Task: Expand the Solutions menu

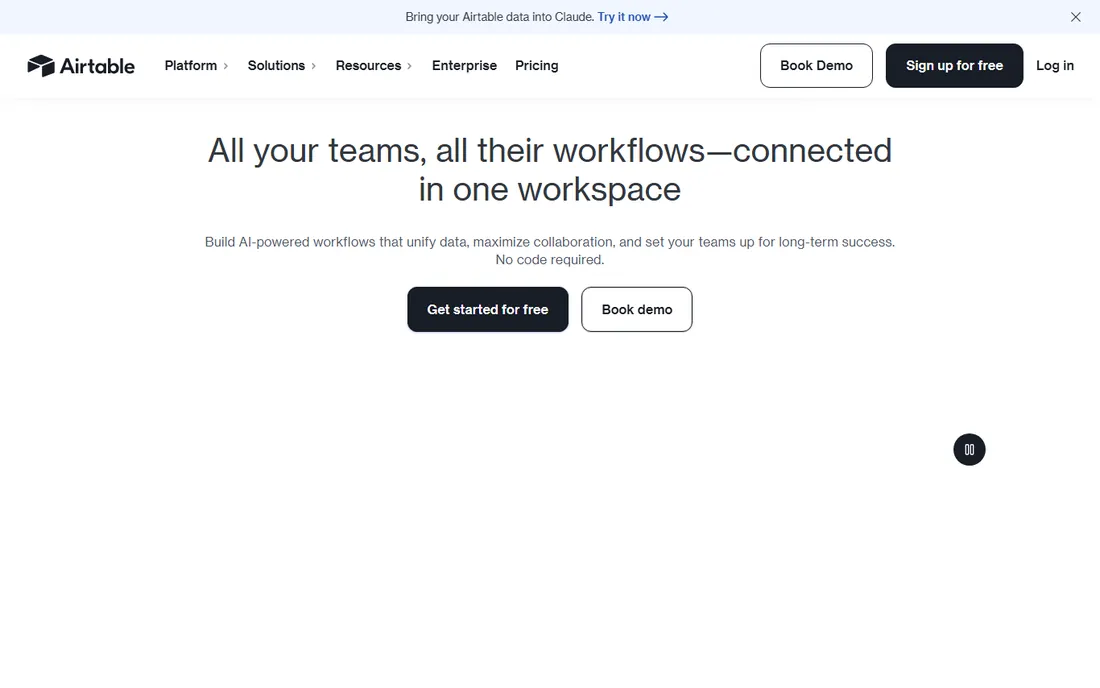Action: pos(282,65)
